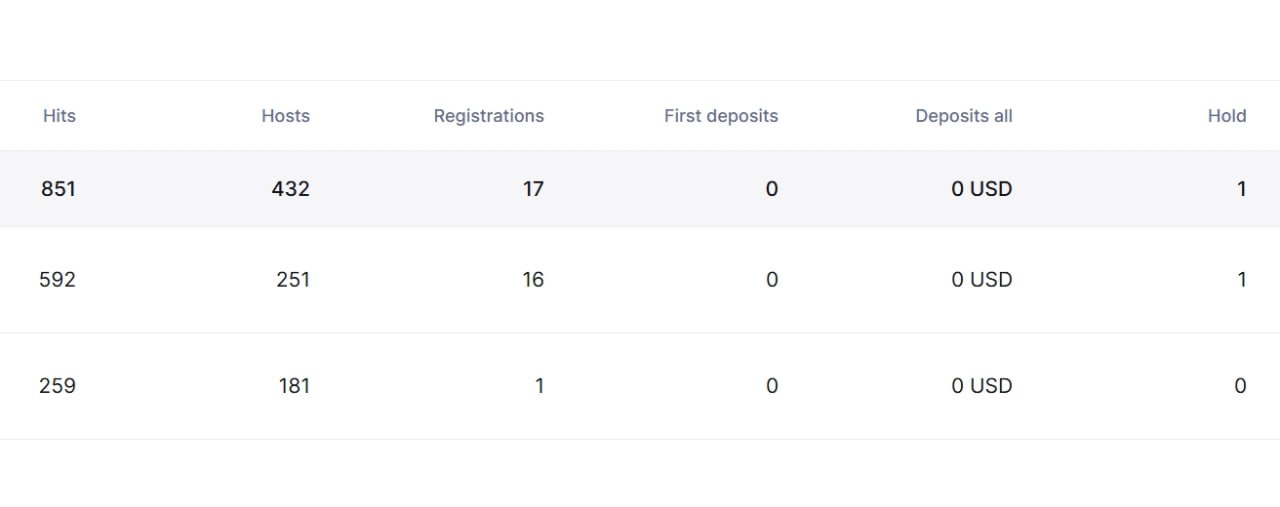Click the 592 hits cell

[57, 280]
